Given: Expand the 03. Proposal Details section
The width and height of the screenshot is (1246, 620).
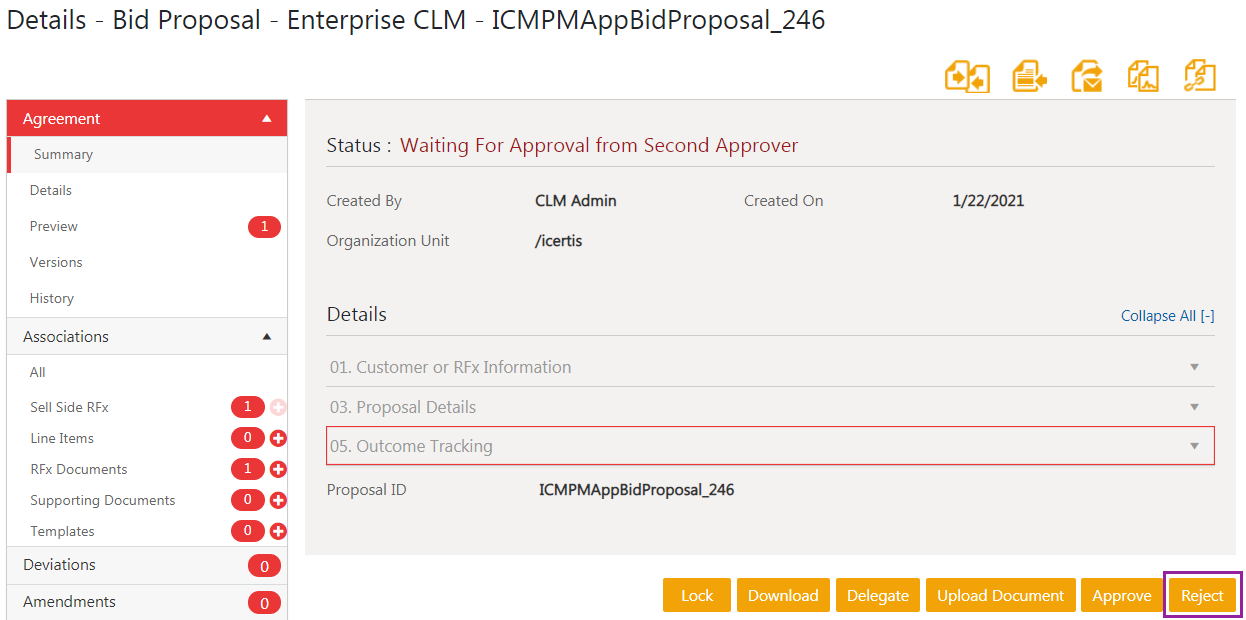Looking at the screenshot, I should tap(1194, 407).
